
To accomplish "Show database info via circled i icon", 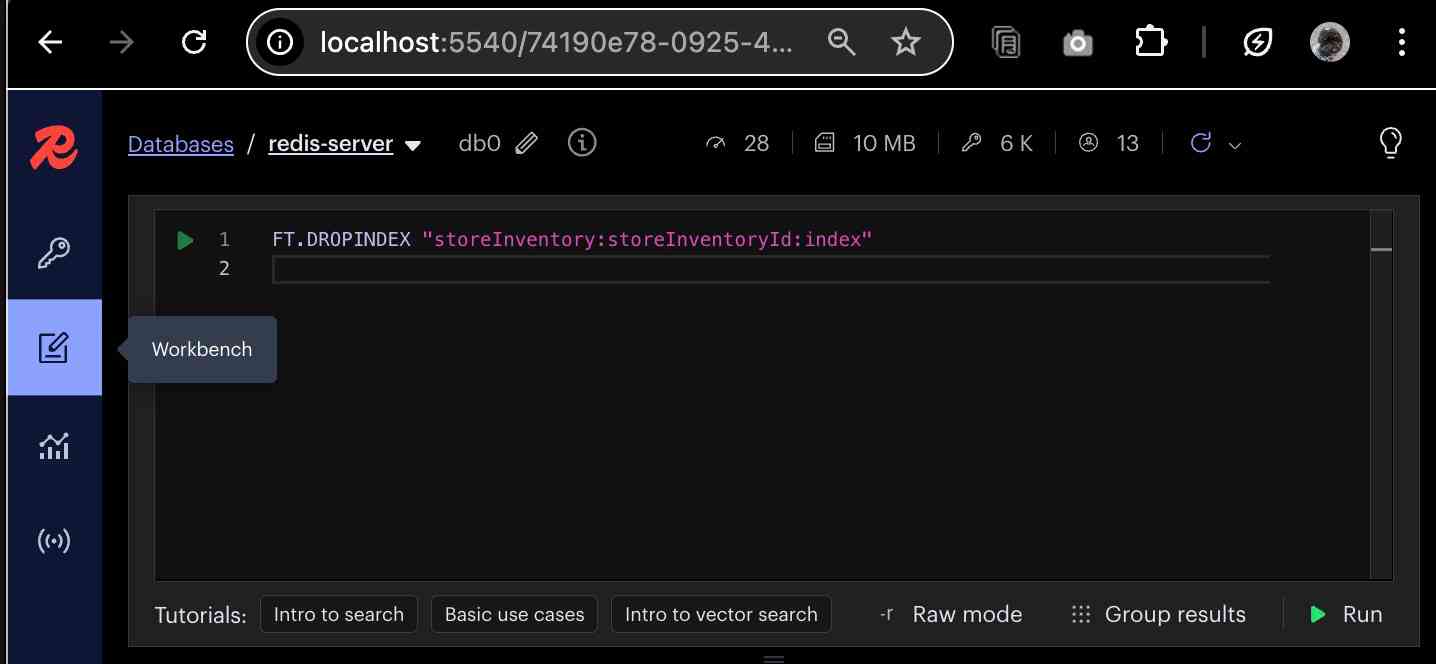I will point(582,143).
